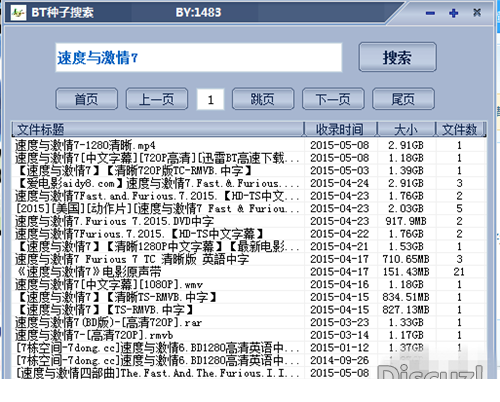The width and height of the screenshot is (500, 402).
Task: Select 速度与激情7-[高清720P].rmvb entry
Action: [x=248, y=335]
